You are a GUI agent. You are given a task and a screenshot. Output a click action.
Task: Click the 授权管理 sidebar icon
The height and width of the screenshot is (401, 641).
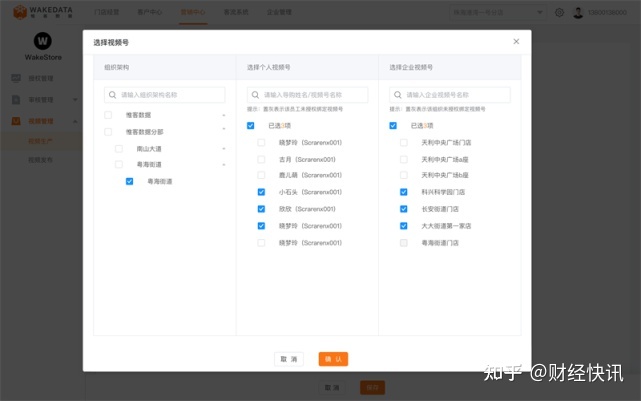16,78
